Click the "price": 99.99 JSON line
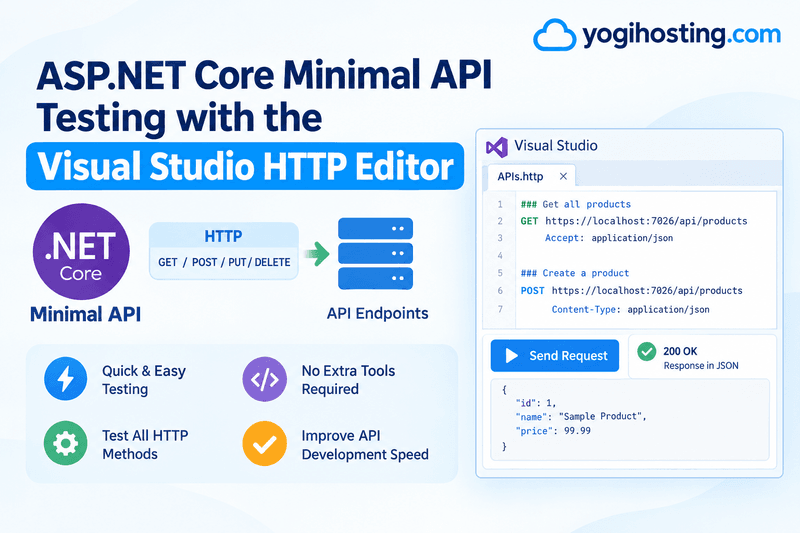The width and height of the screenshot is (800, 533). 553,431
